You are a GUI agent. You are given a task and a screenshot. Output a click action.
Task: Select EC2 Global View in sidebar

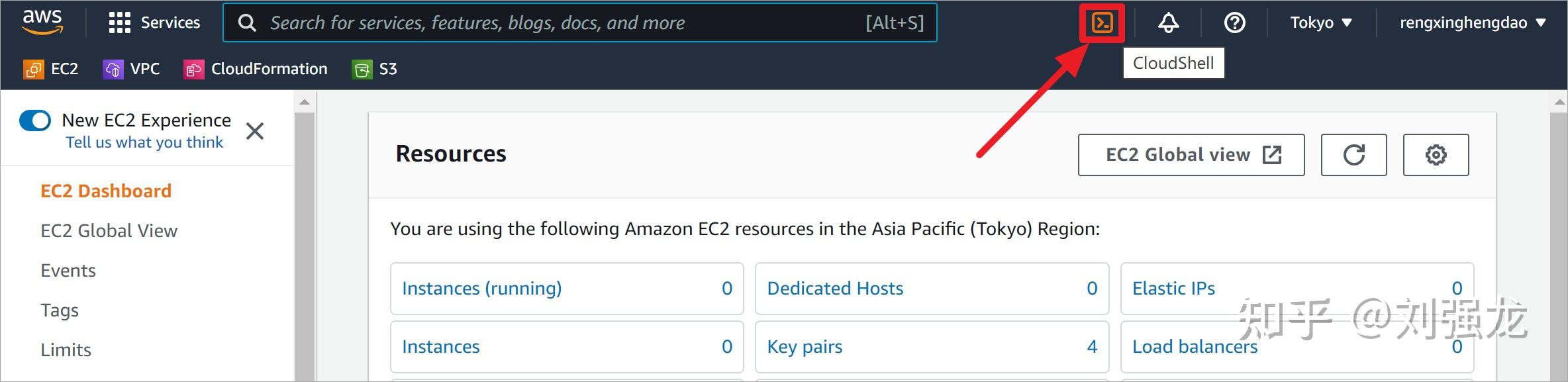click(x=109, y=230)
